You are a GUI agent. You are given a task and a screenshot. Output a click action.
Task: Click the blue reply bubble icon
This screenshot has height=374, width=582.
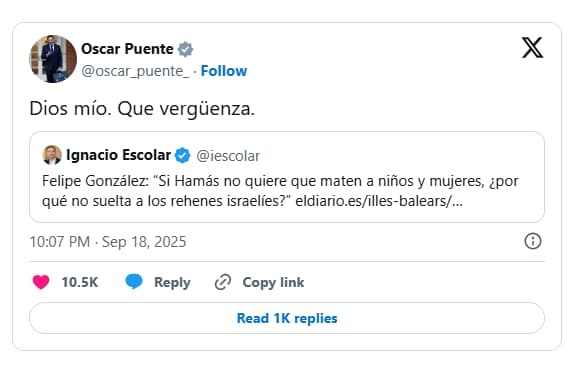134,282
